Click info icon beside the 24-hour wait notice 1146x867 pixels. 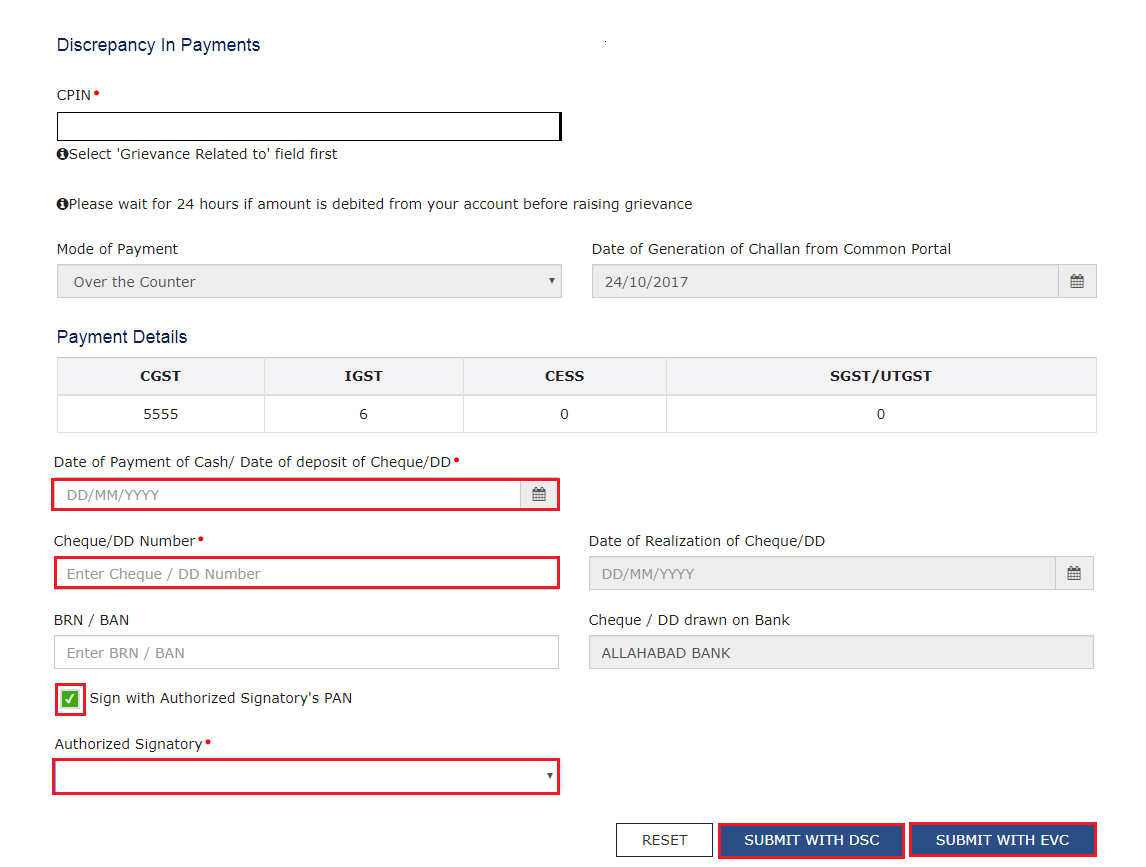[62, 203]
